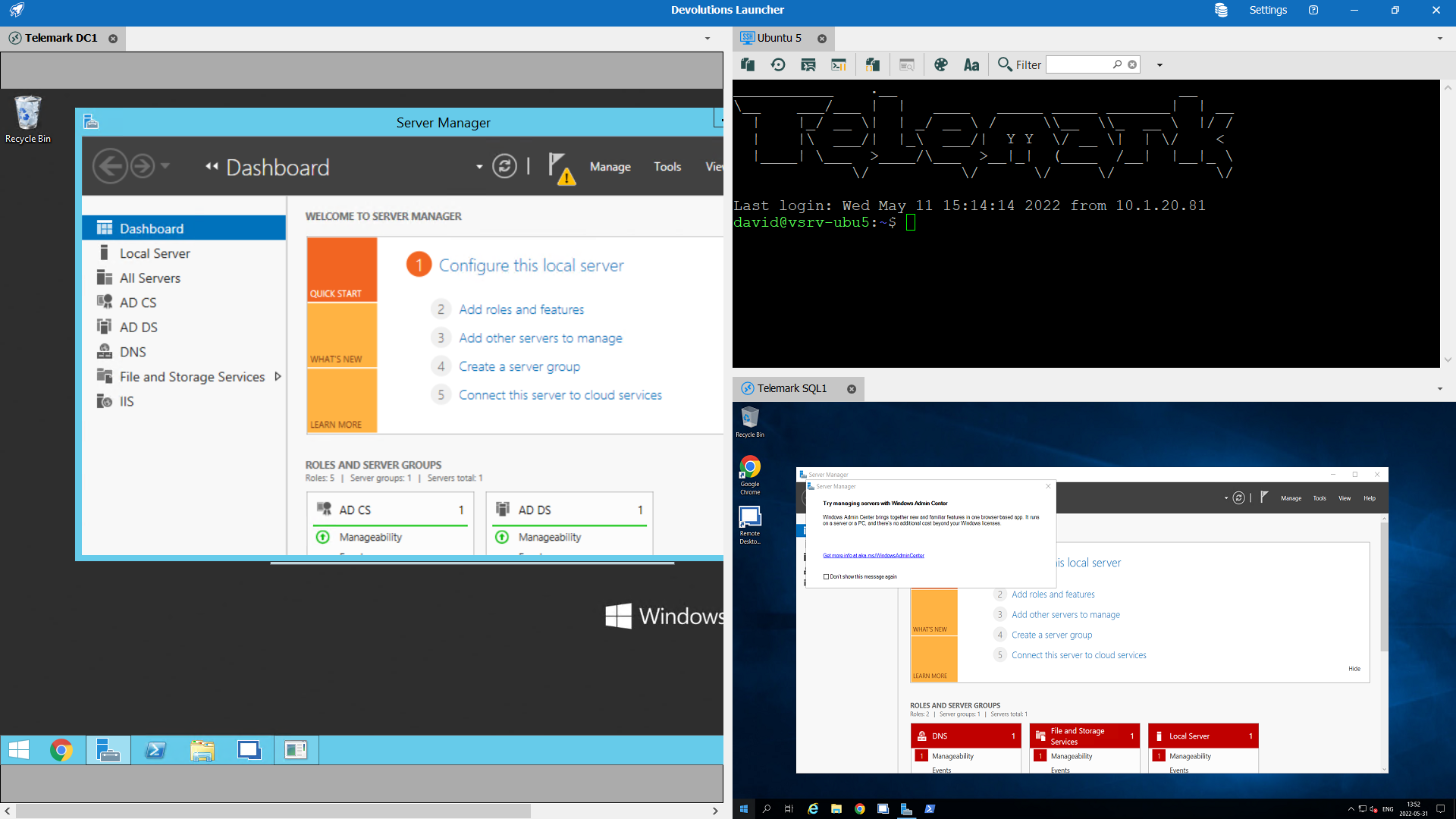Open the Telemark DC1 tab bar dropdown arrow
Screen dimensions: 1456x819
pos(708,38)
